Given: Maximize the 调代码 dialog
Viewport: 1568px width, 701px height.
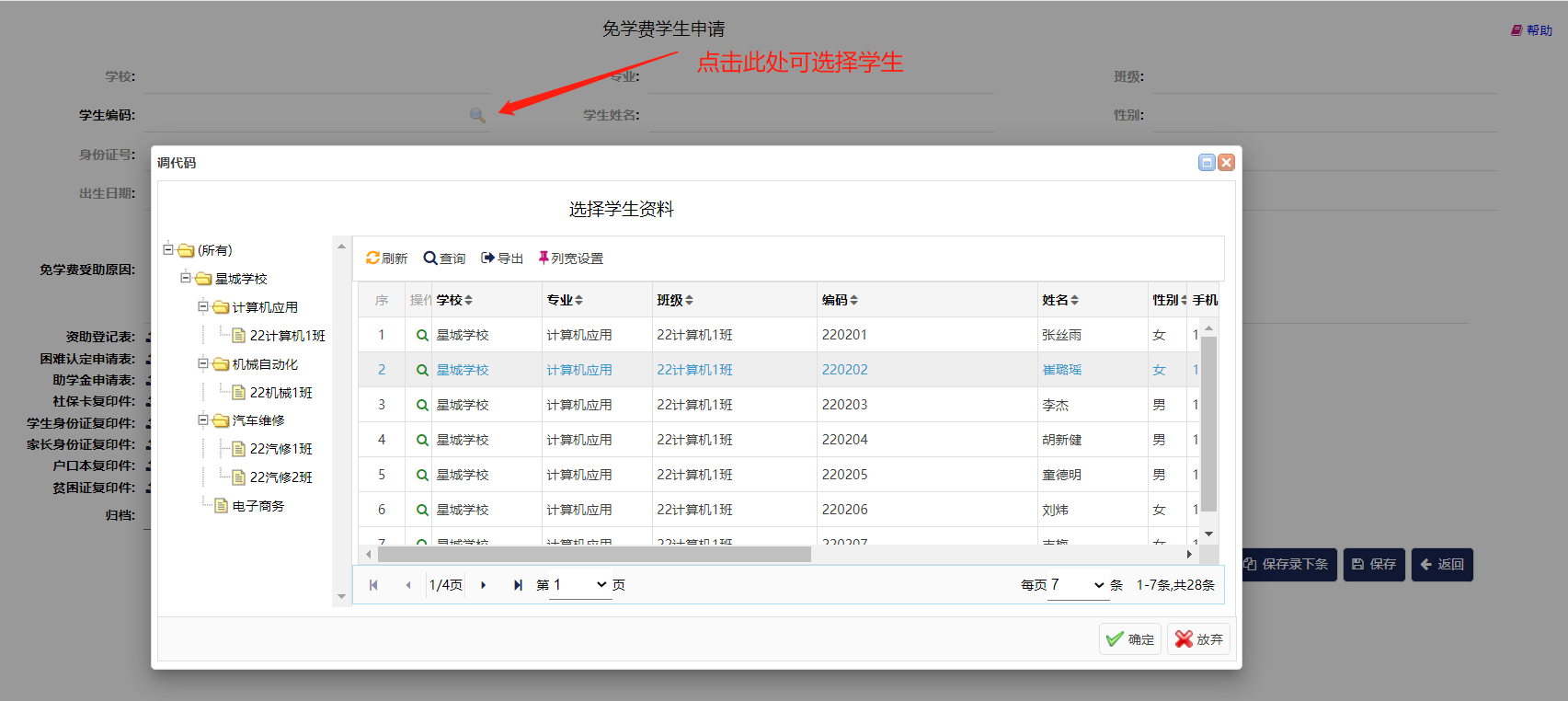Looking at the screenshot, I should pyautogui.click(x=1207, y=163).
